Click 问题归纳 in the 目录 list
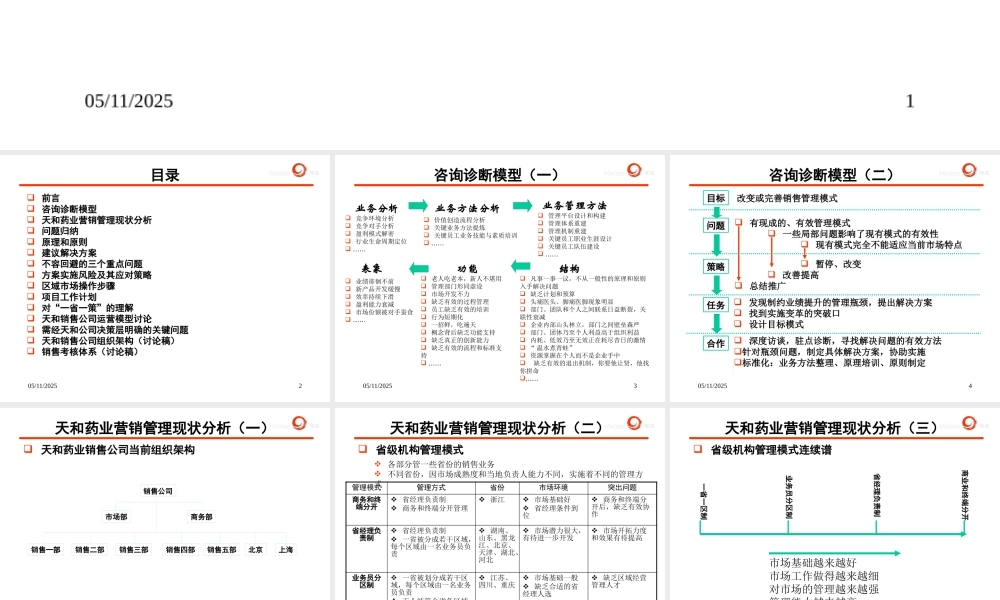 (x=60, y=231)
